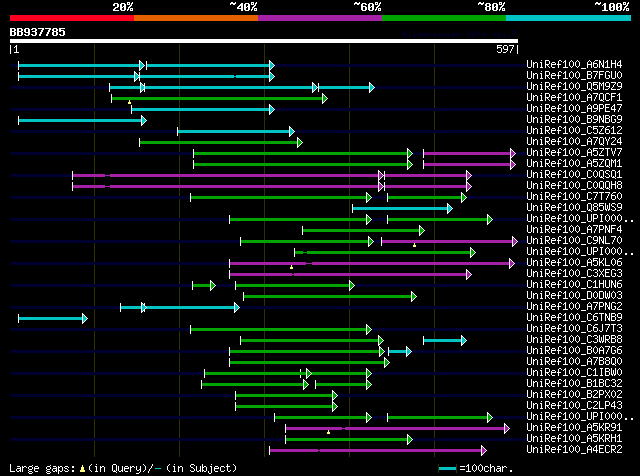Open hit UniRef100_C3XEG3
The image size is (640, 476).
574,274
